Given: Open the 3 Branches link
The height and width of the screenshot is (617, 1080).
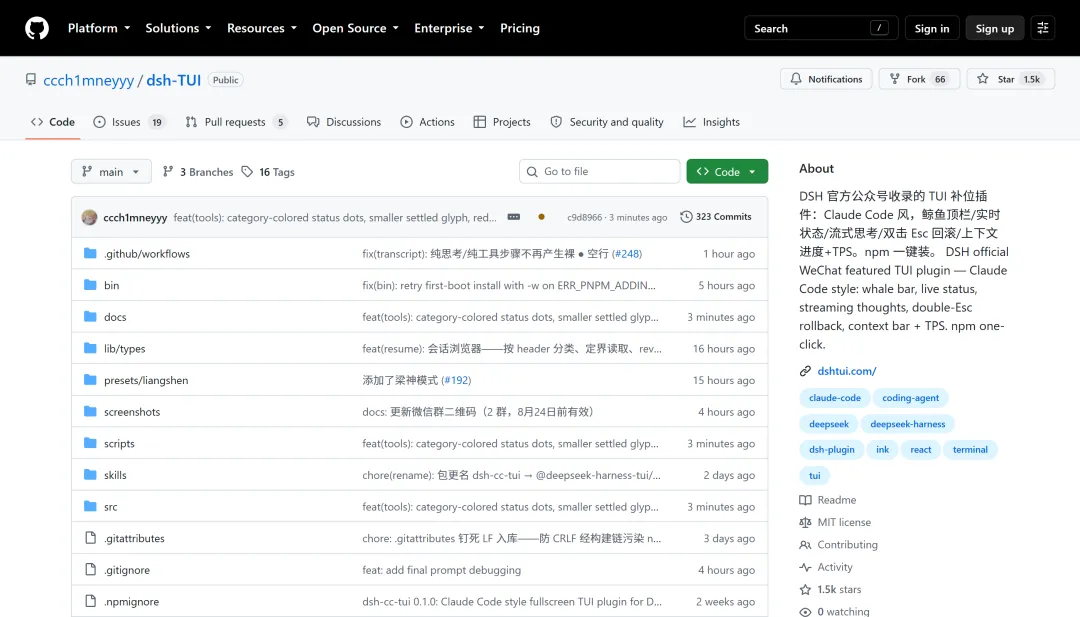Looking at the screenshot, I should [x=198, y=171].
